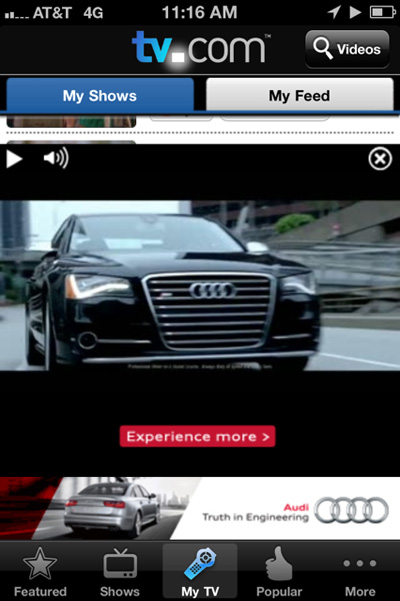This screenshot has height=601, width=400.
Task: Tap the Experience more button
Action: [x=197, y=436]
